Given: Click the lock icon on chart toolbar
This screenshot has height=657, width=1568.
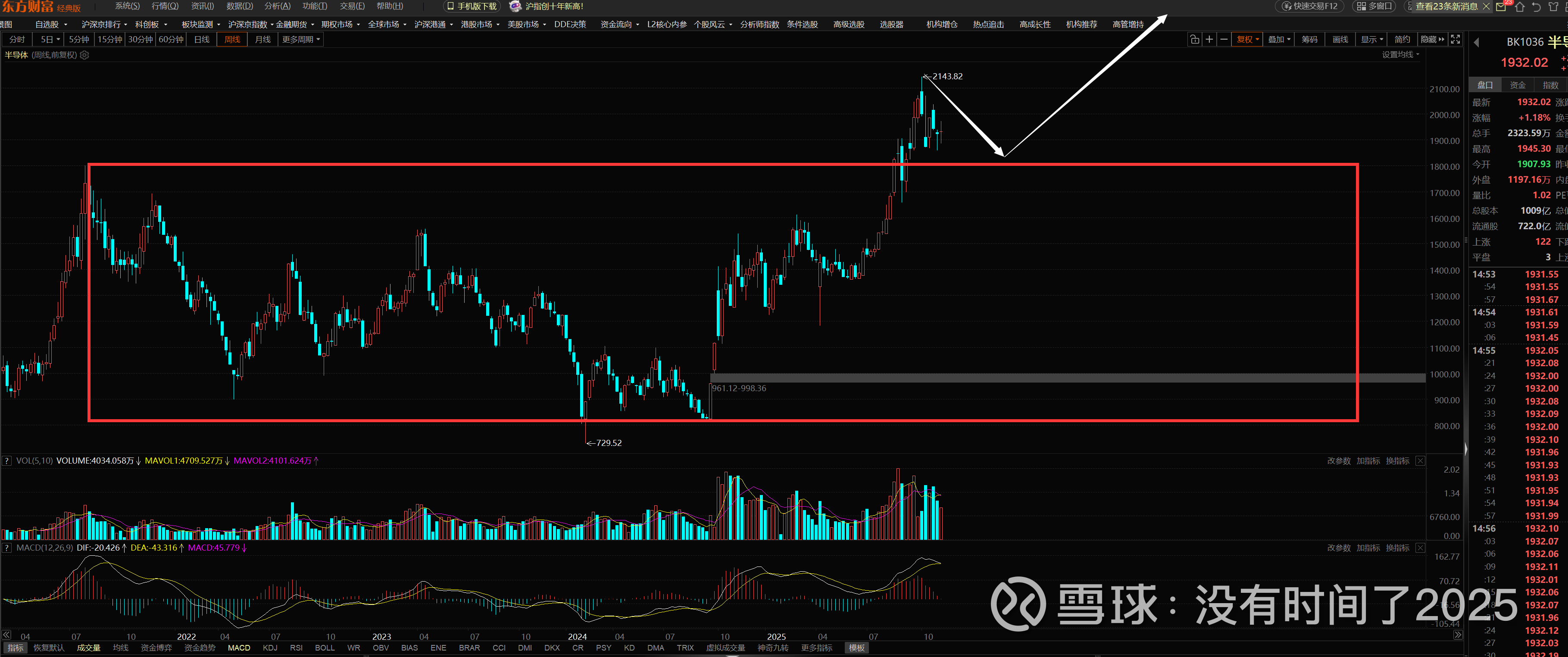Looking at the screenshot, I should tap(1194, 40).
